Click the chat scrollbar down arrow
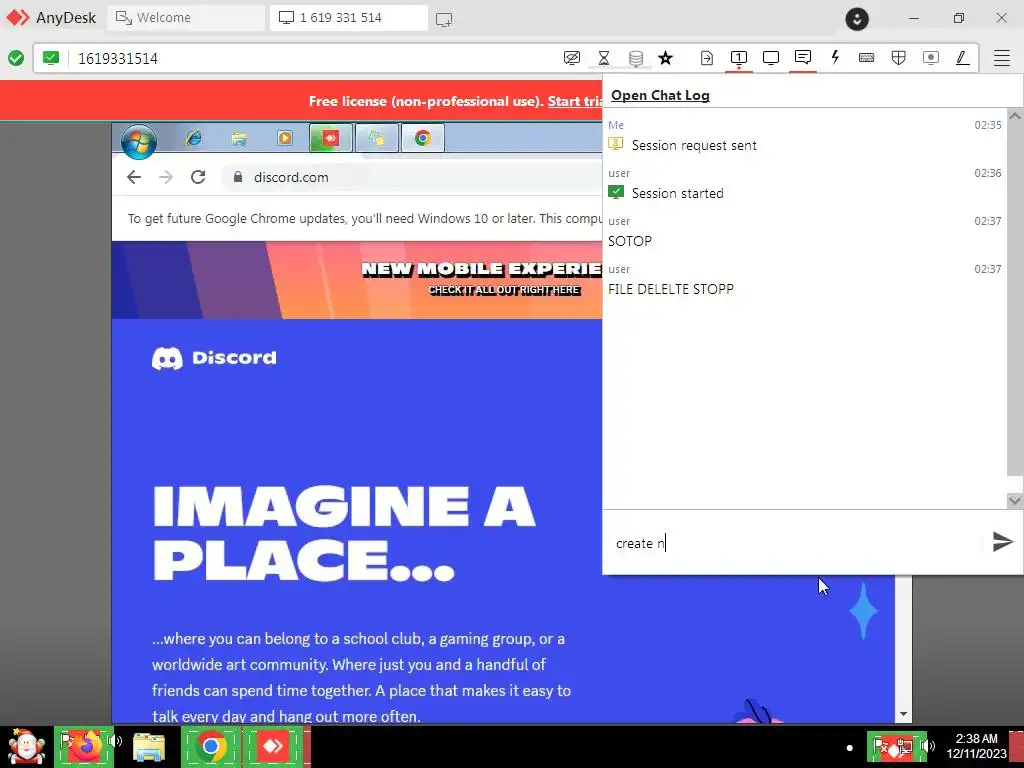The height and width of the screenshot is (768, 1024). 1014,500
